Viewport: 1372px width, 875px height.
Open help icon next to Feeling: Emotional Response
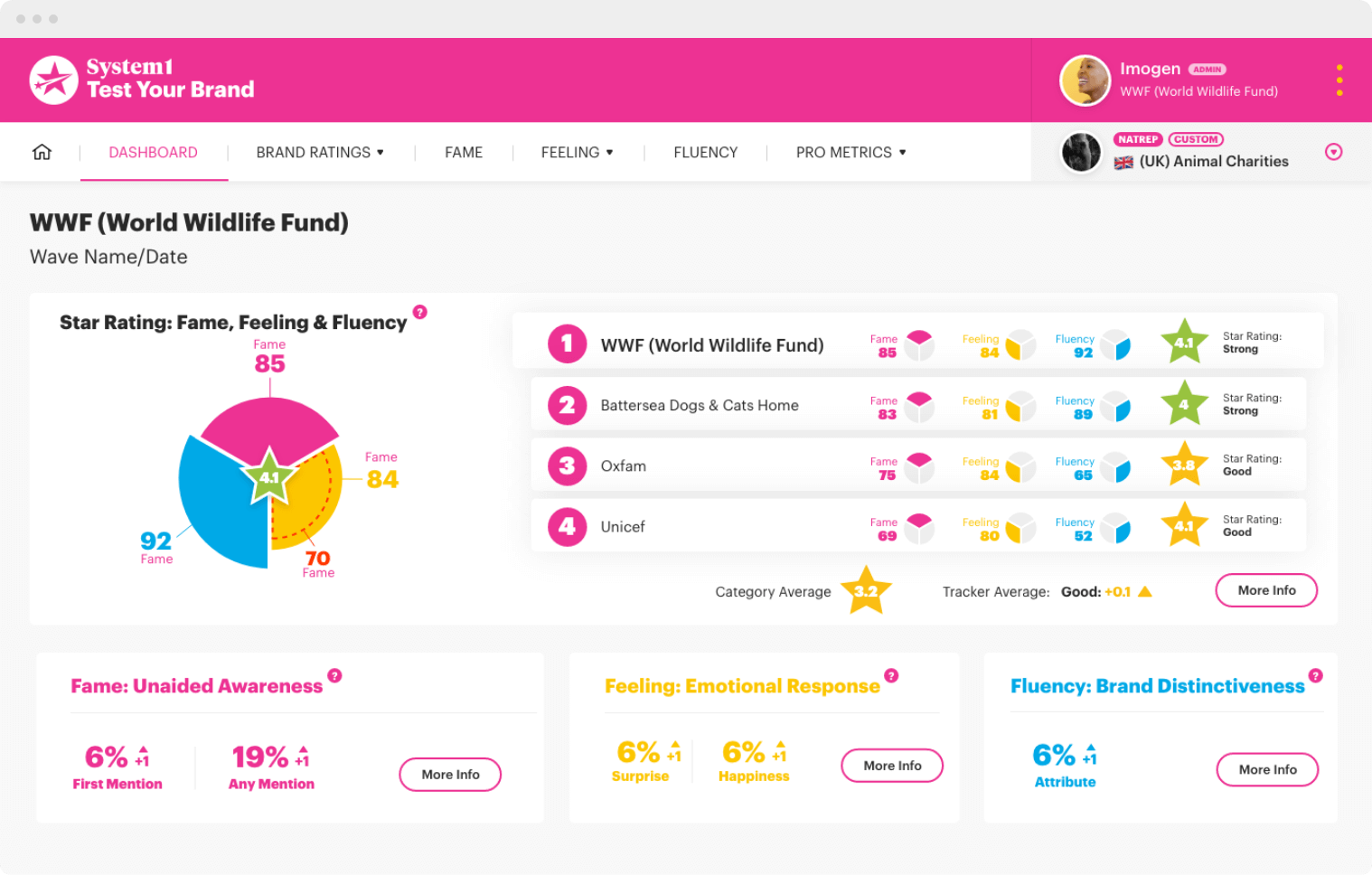pyautogui.click(x=891, y=675)
